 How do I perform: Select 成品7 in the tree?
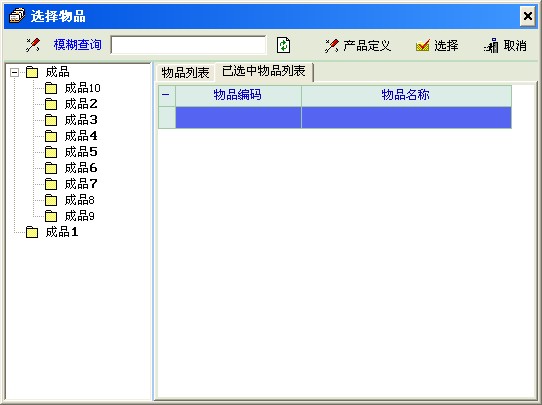click(81, 184)
